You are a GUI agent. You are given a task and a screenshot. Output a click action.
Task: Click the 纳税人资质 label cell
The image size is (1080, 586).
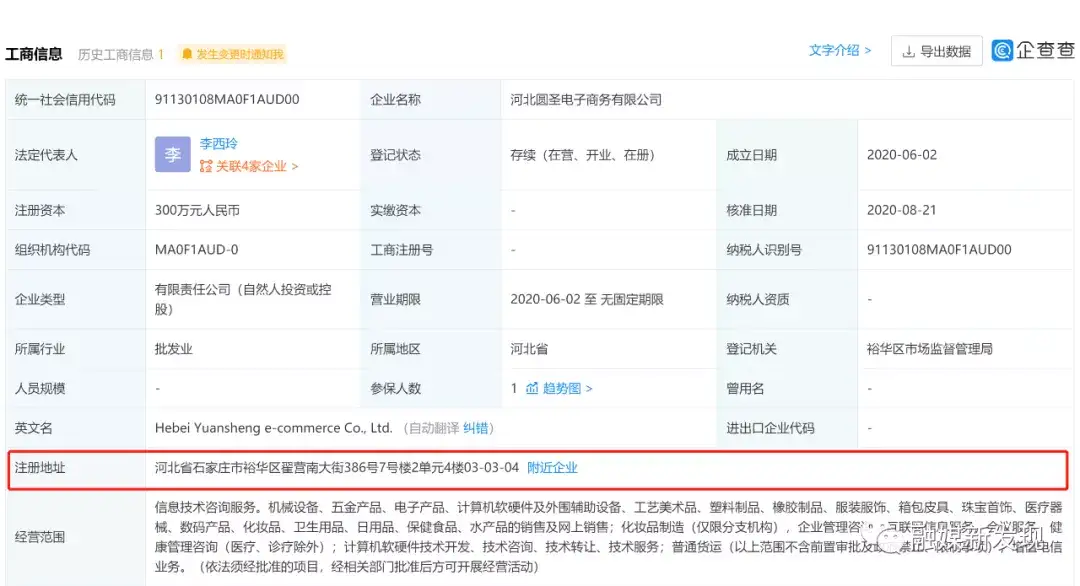tap(787, 300)
